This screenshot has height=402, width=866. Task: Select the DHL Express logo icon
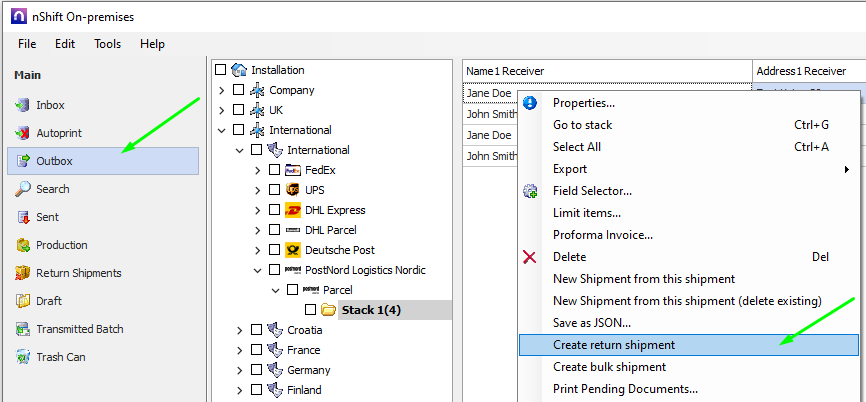click(293, 210)
